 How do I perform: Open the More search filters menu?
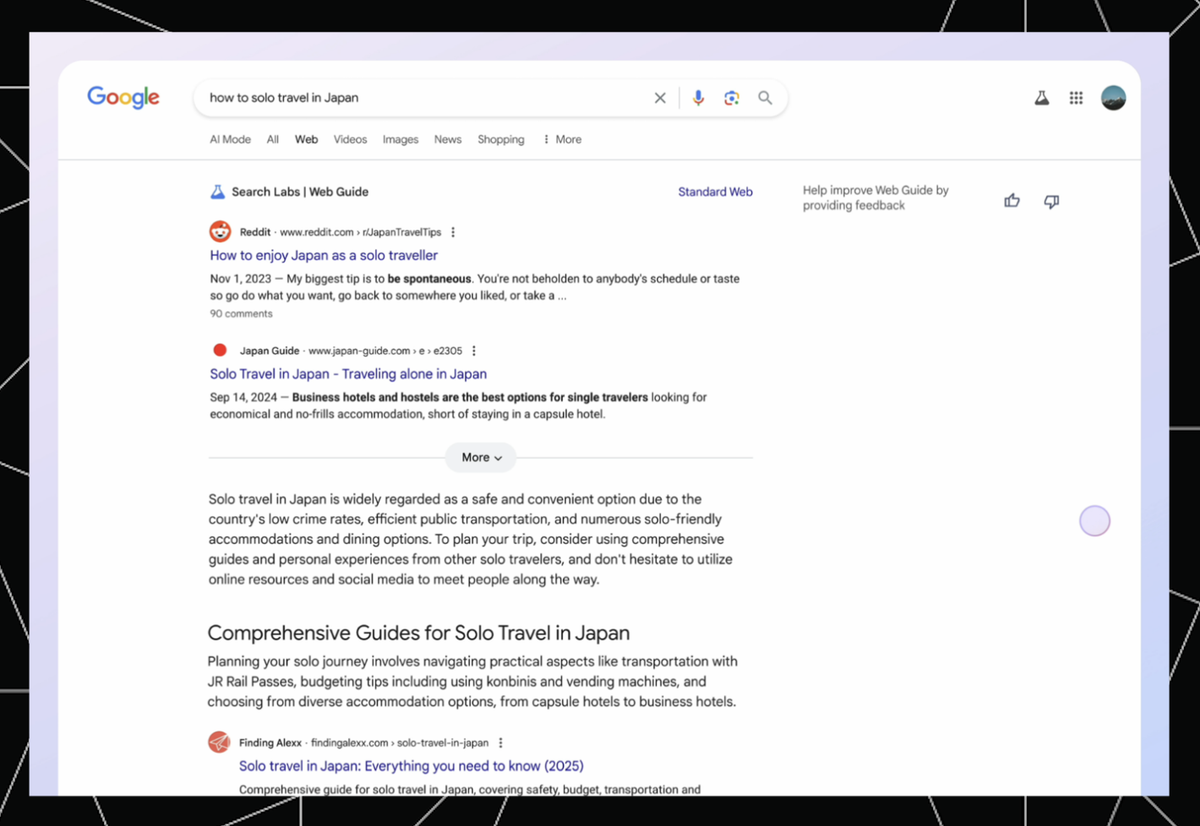pyautogui.click(x=562, y=140)
